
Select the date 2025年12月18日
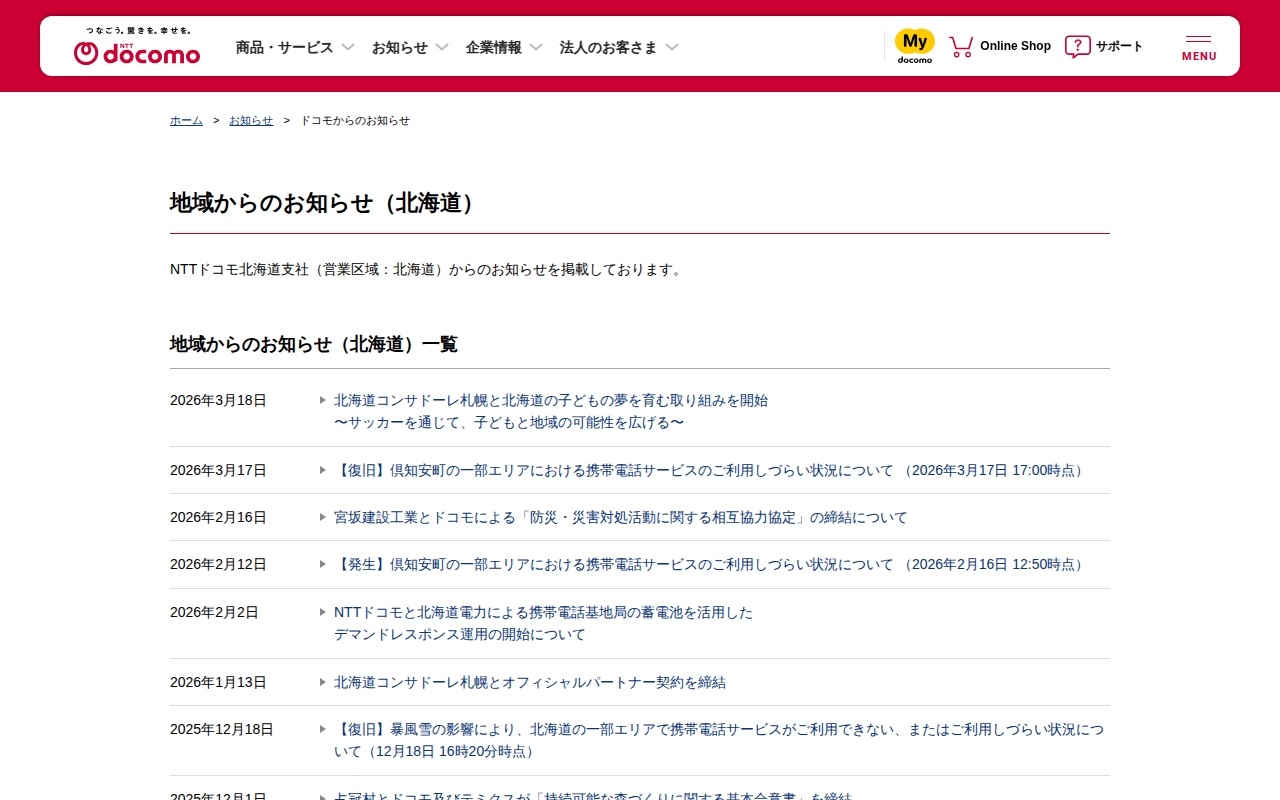point(222,729)
